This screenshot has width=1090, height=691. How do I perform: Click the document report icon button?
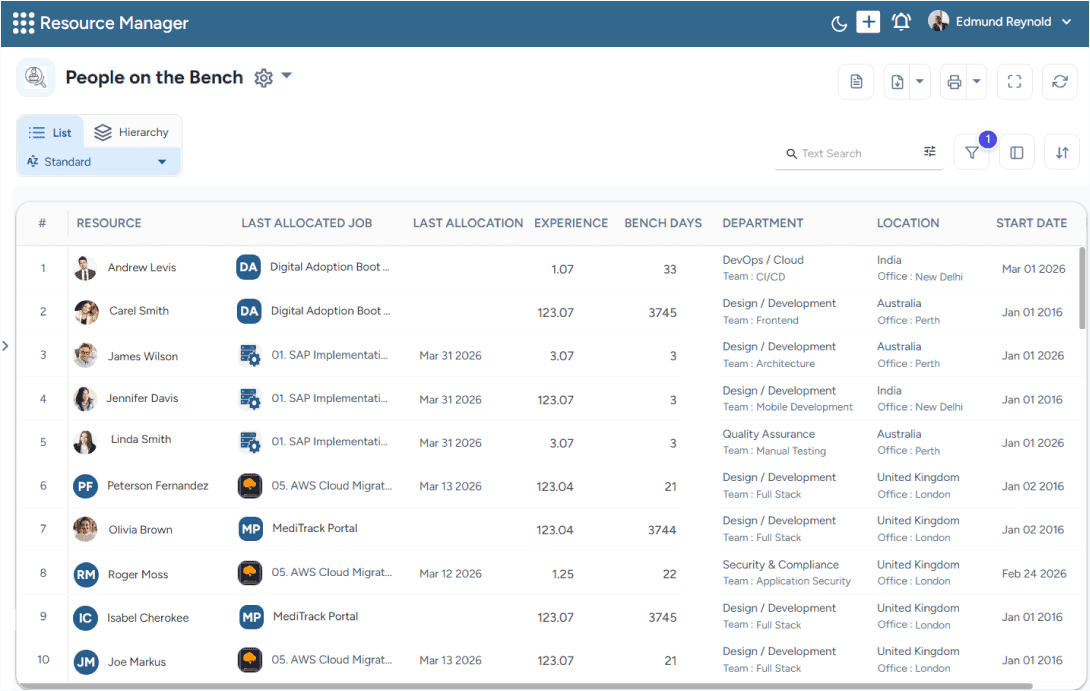(856, 82)
